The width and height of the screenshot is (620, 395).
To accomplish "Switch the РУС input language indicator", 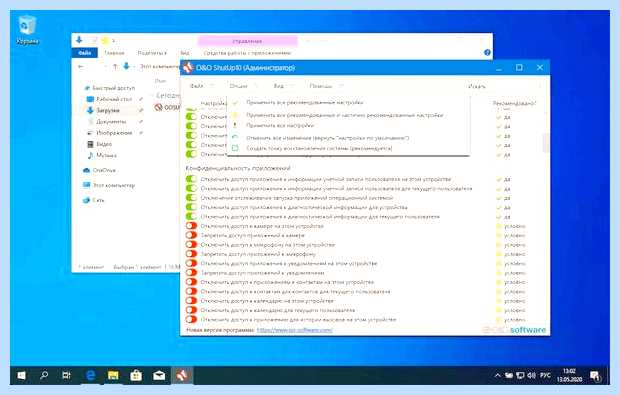I will (x=545, y=375).
